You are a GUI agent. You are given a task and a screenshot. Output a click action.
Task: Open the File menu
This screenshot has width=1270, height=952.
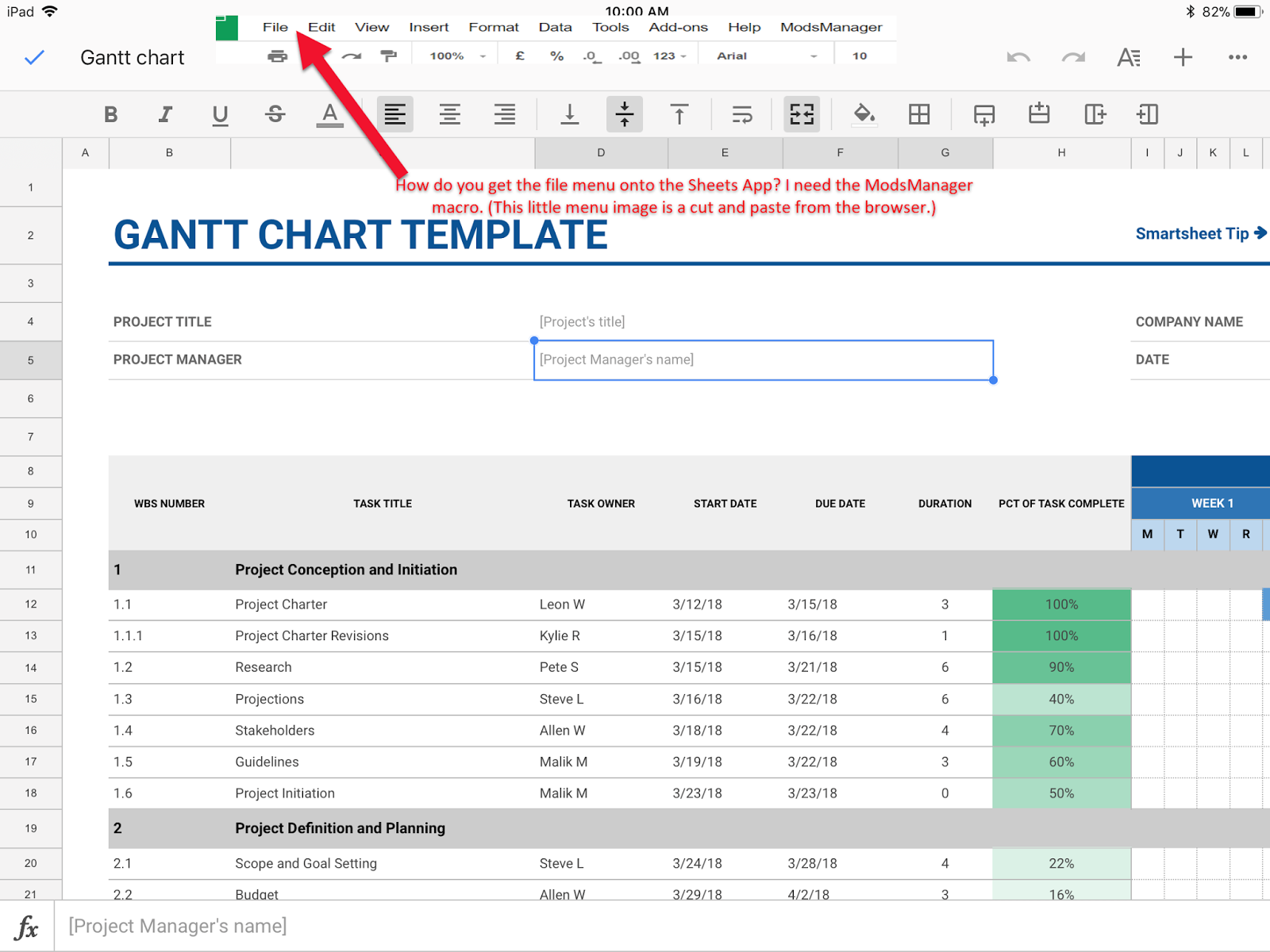pyautogui.click(x=275, y=27)
